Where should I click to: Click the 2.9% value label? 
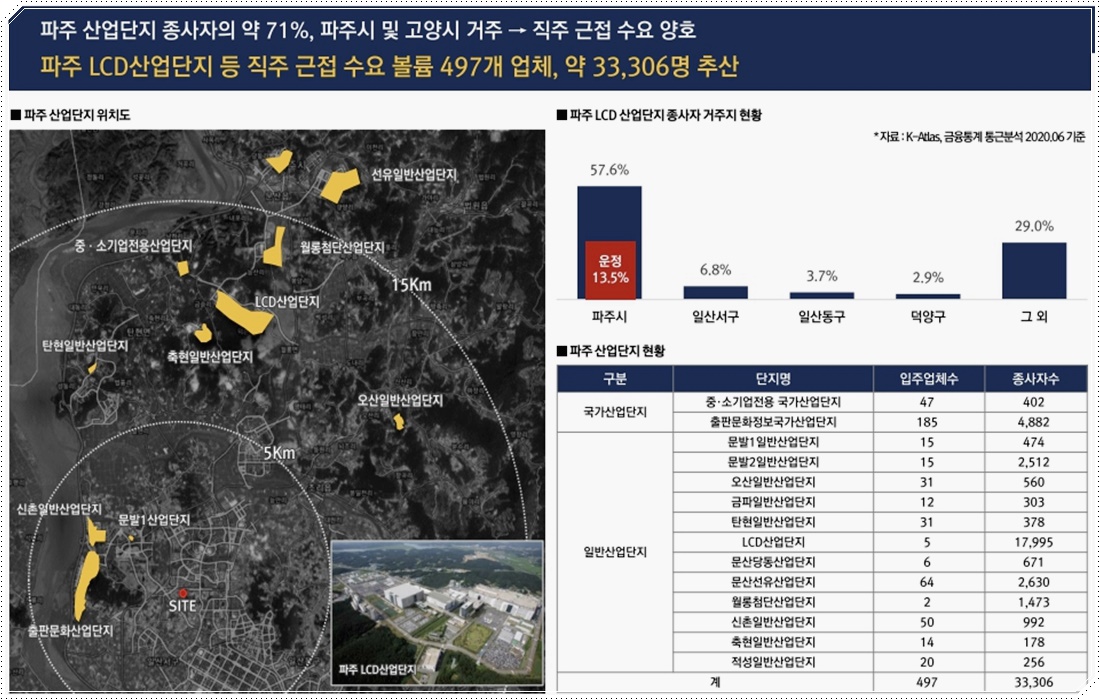(x=927, y=277)
